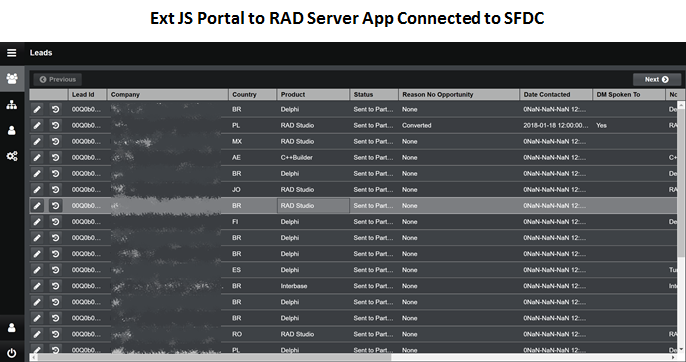Revert the FI Delphi lead
This screenshot has width=686, height=362.
tap(56, 222)
